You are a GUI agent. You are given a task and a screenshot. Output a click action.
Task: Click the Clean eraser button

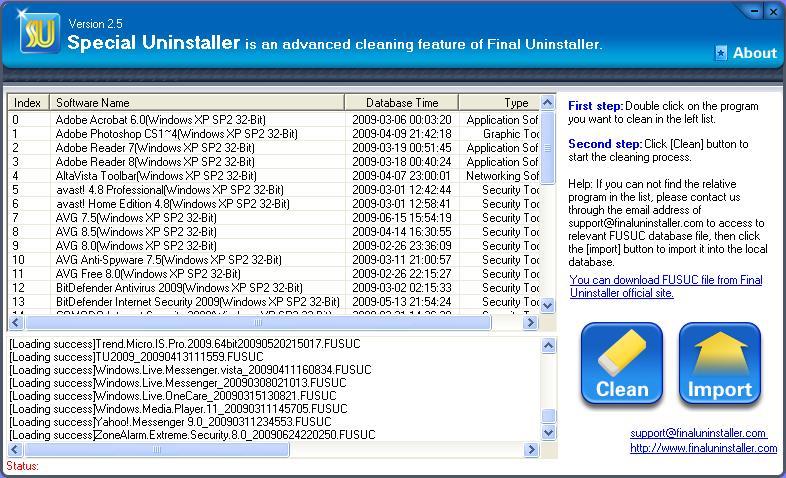622,364
